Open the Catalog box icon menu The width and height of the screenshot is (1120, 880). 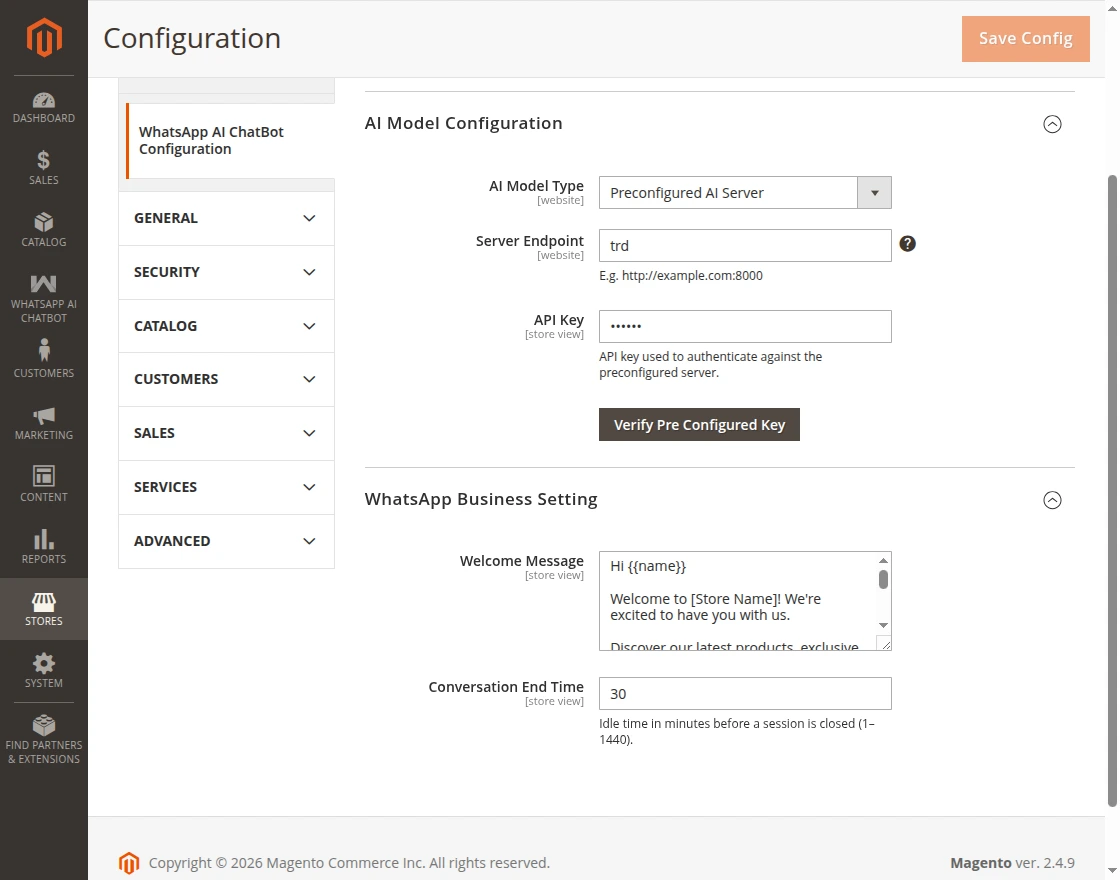click(x=44, y=230)
